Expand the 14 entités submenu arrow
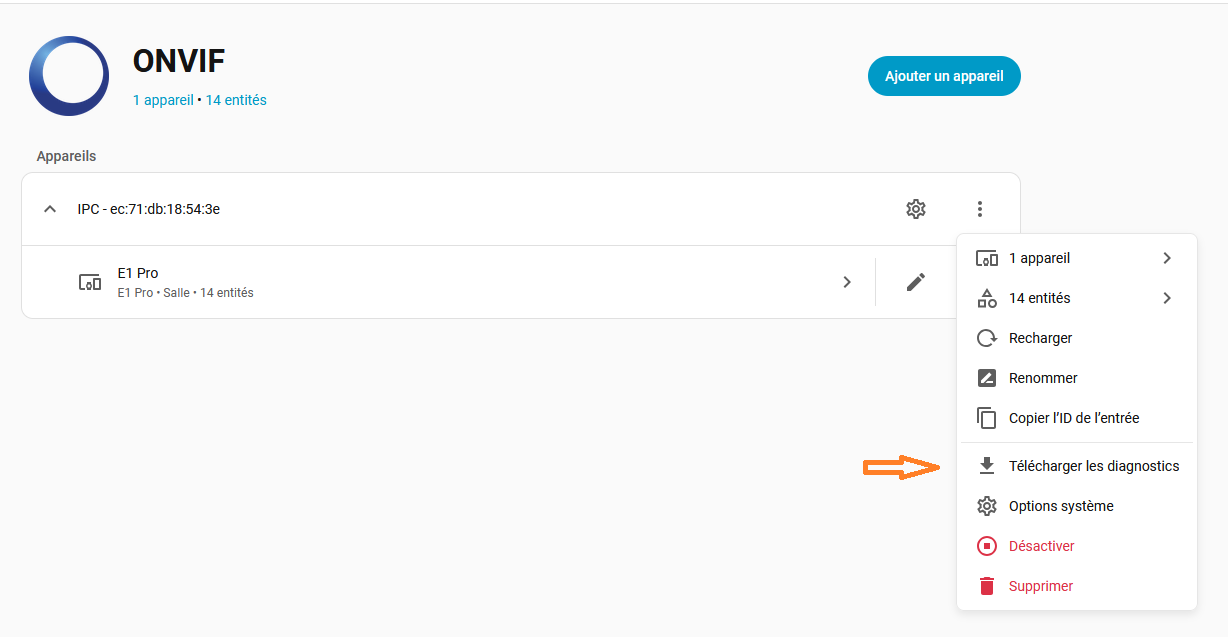This screenshot has width=1228, height=637. [1167, 298]
